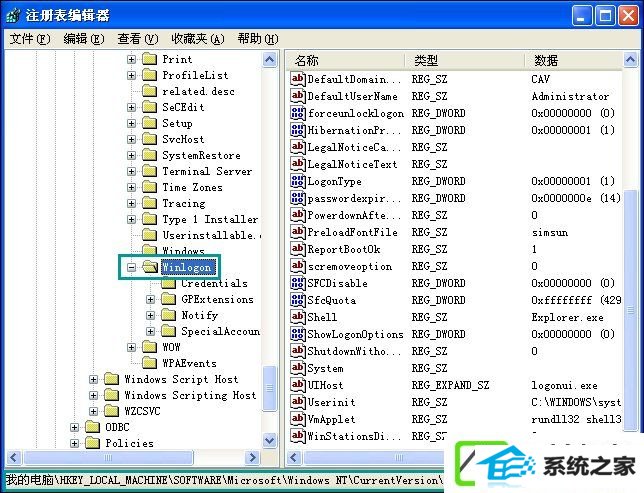Viewport: 644px width, 493px height.
Task: Sort by the 名称 column header
Action: tap(345, 61)
